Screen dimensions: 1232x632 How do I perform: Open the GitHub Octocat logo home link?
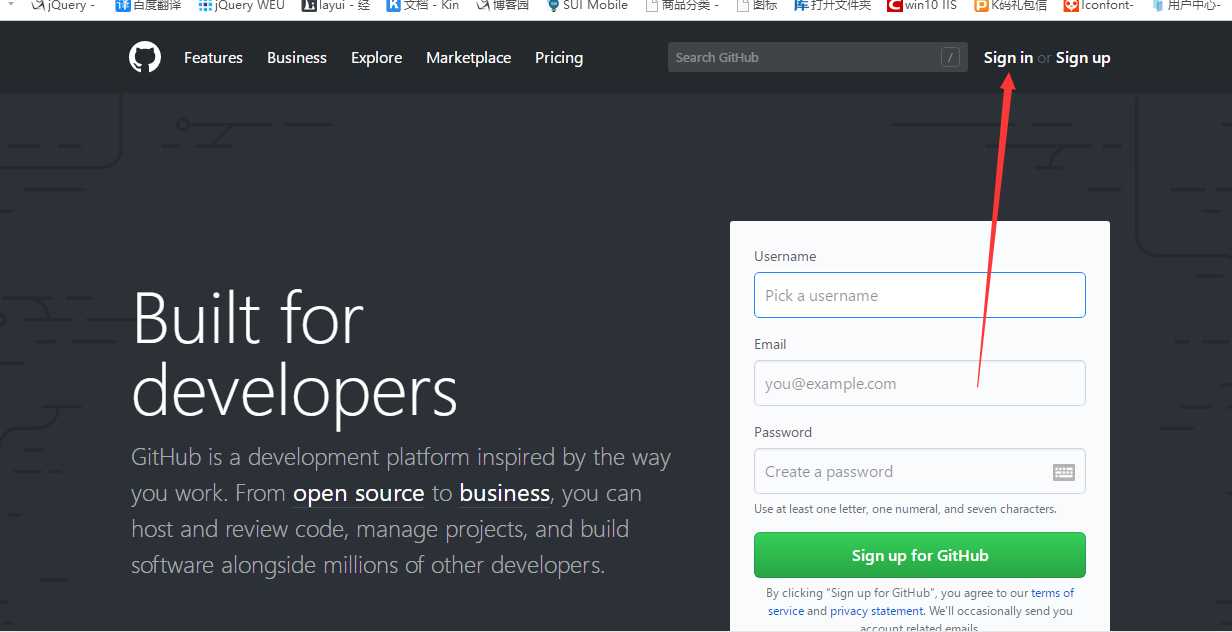point(145,57)
